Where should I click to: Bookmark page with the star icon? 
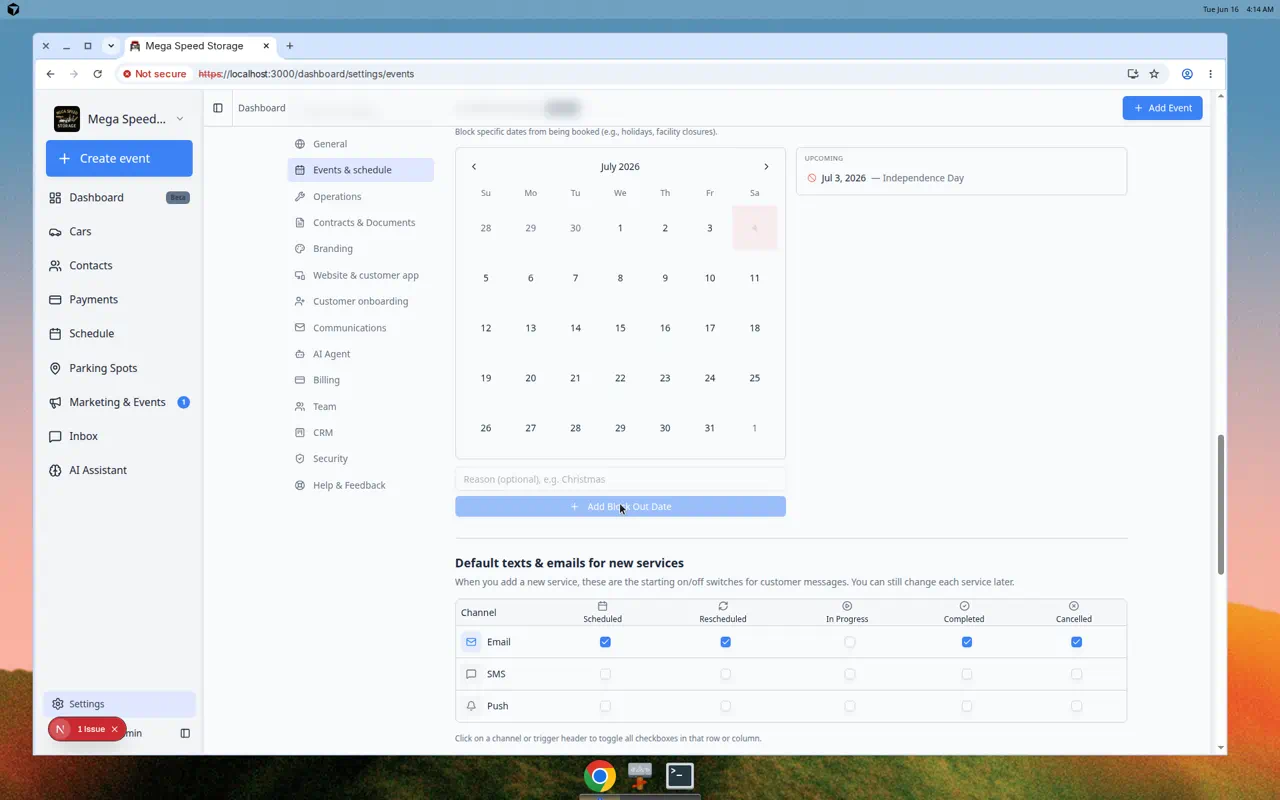point(1154,74)
